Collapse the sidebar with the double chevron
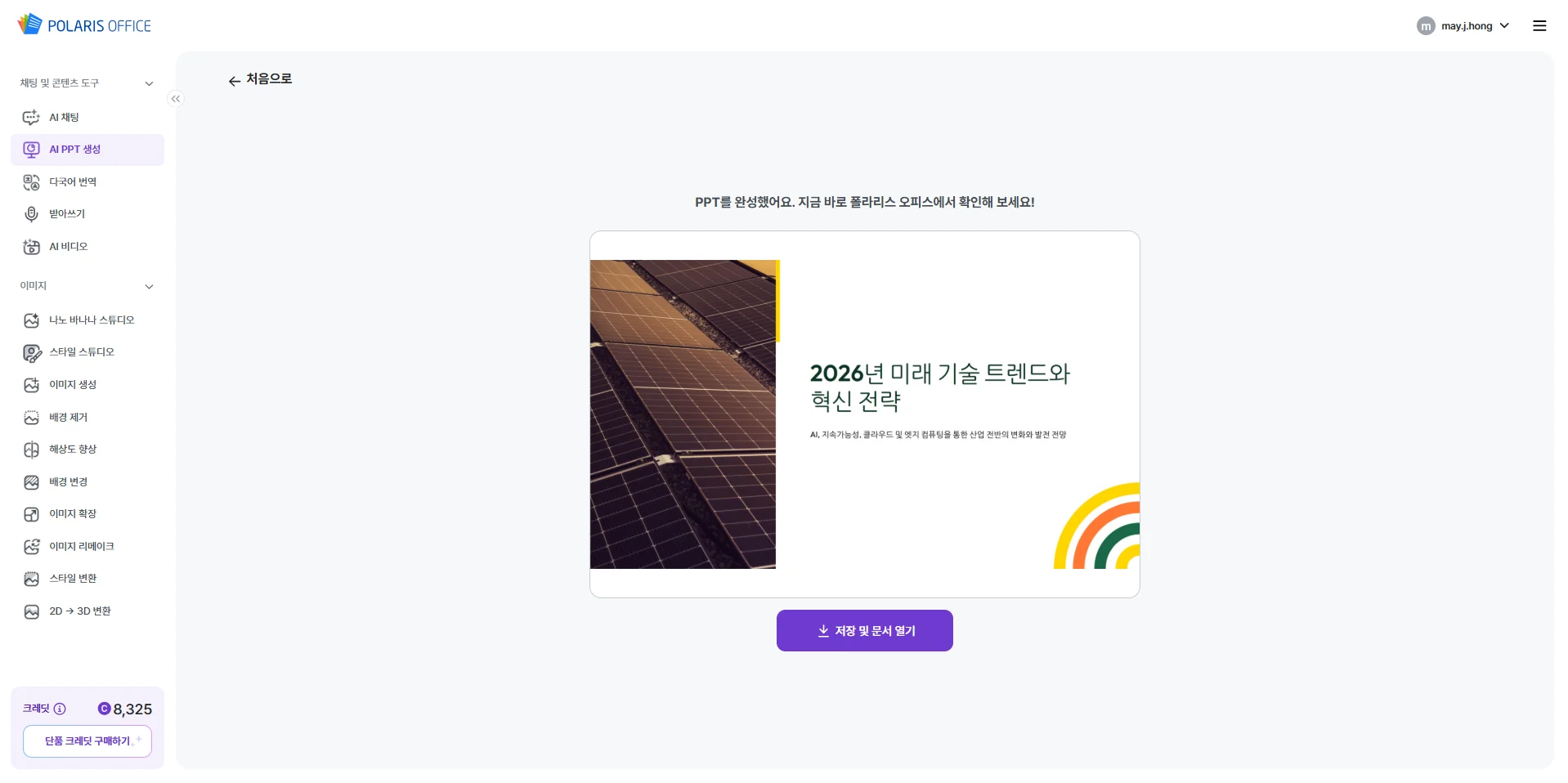 click(175, 99)
